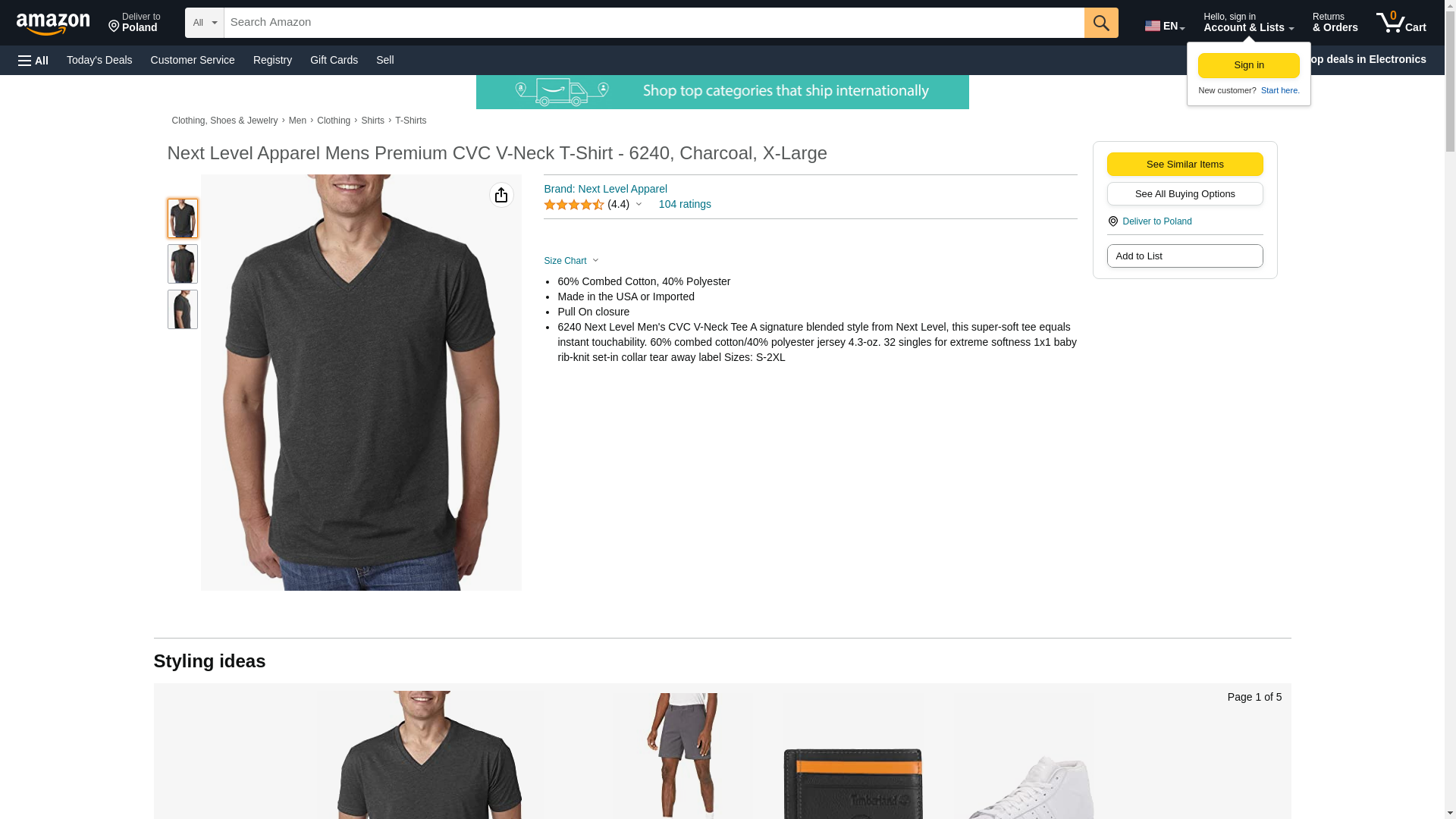Open the shopping cart icon
Viewport: 1456px width, 819px height.
point(1401,22)
